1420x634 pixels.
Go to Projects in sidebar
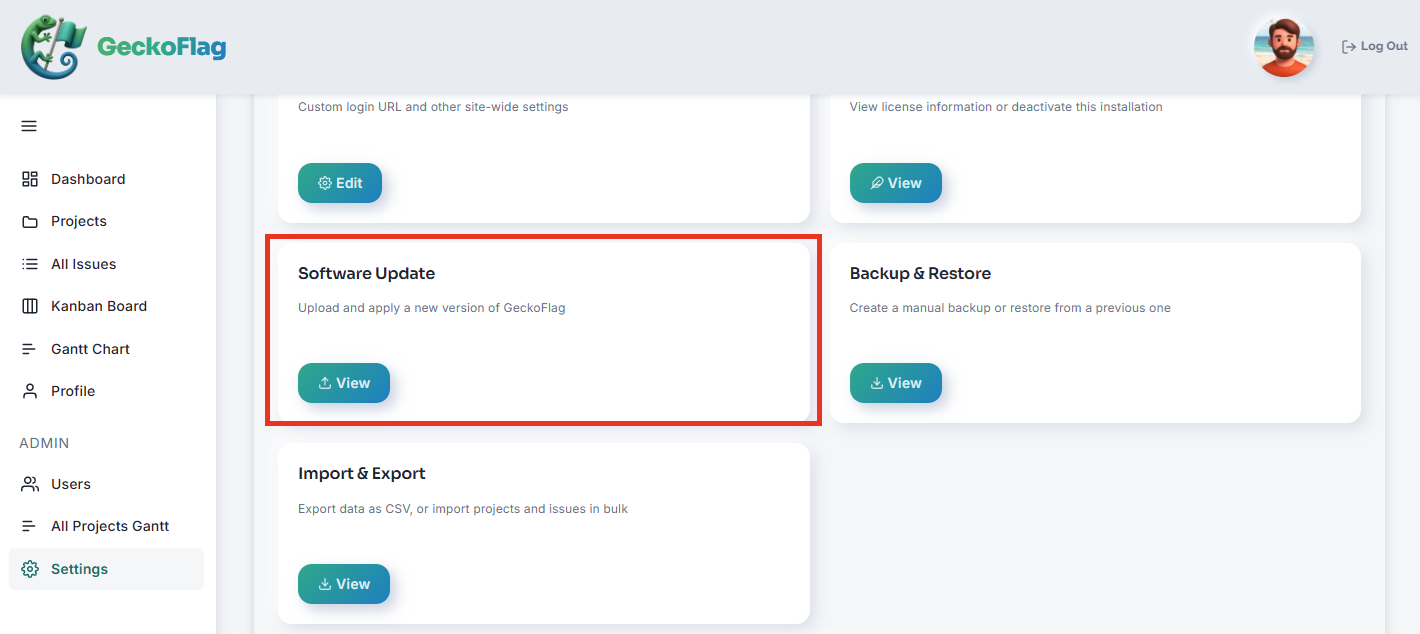pos(106,221)
